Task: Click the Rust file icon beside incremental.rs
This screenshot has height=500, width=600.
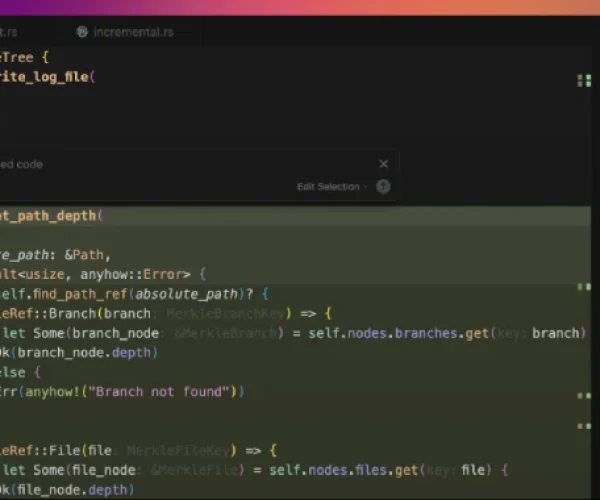Action: (82, 32)
